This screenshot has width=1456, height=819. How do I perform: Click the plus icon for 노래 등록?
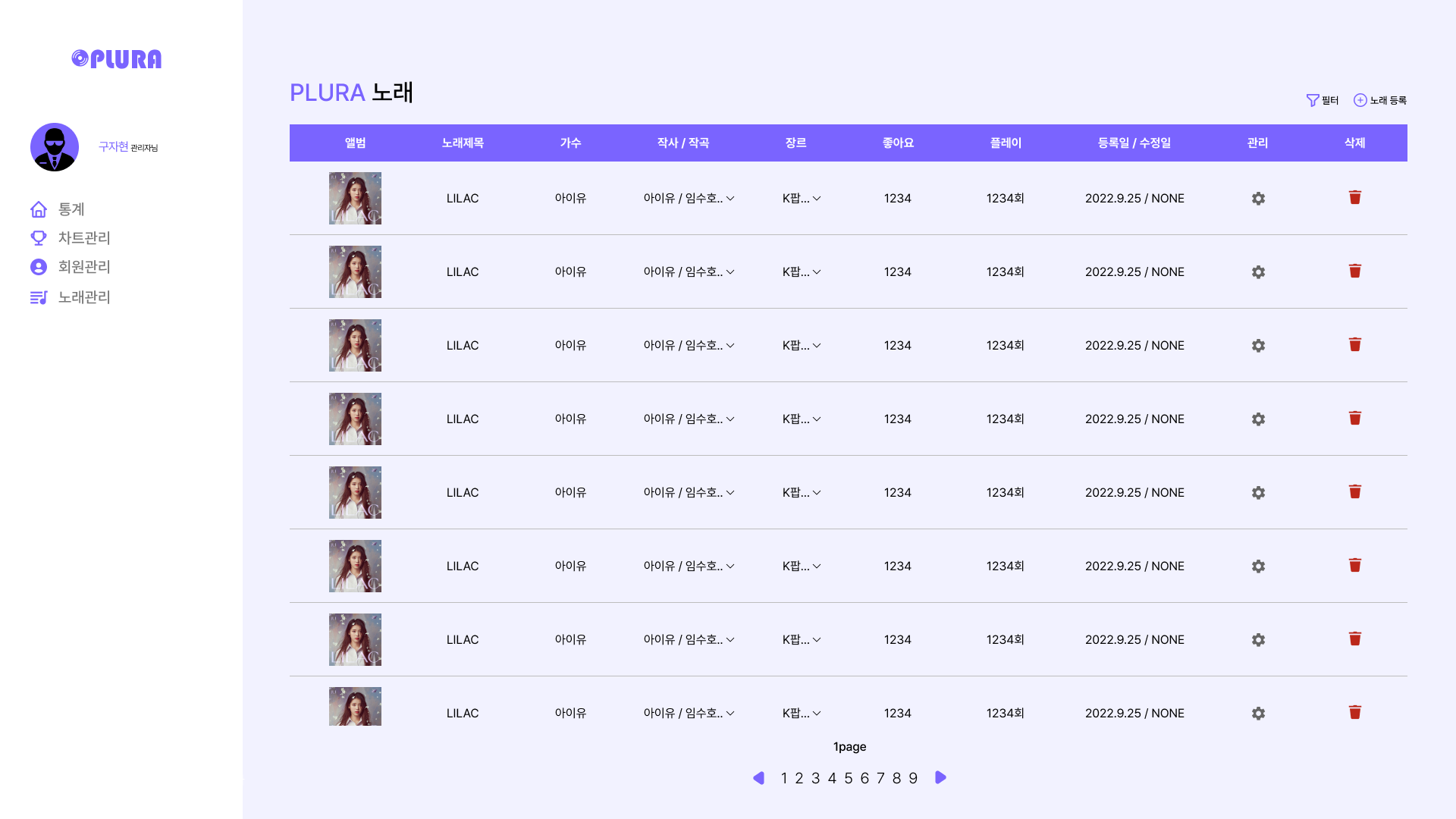tap(1360, 100)
